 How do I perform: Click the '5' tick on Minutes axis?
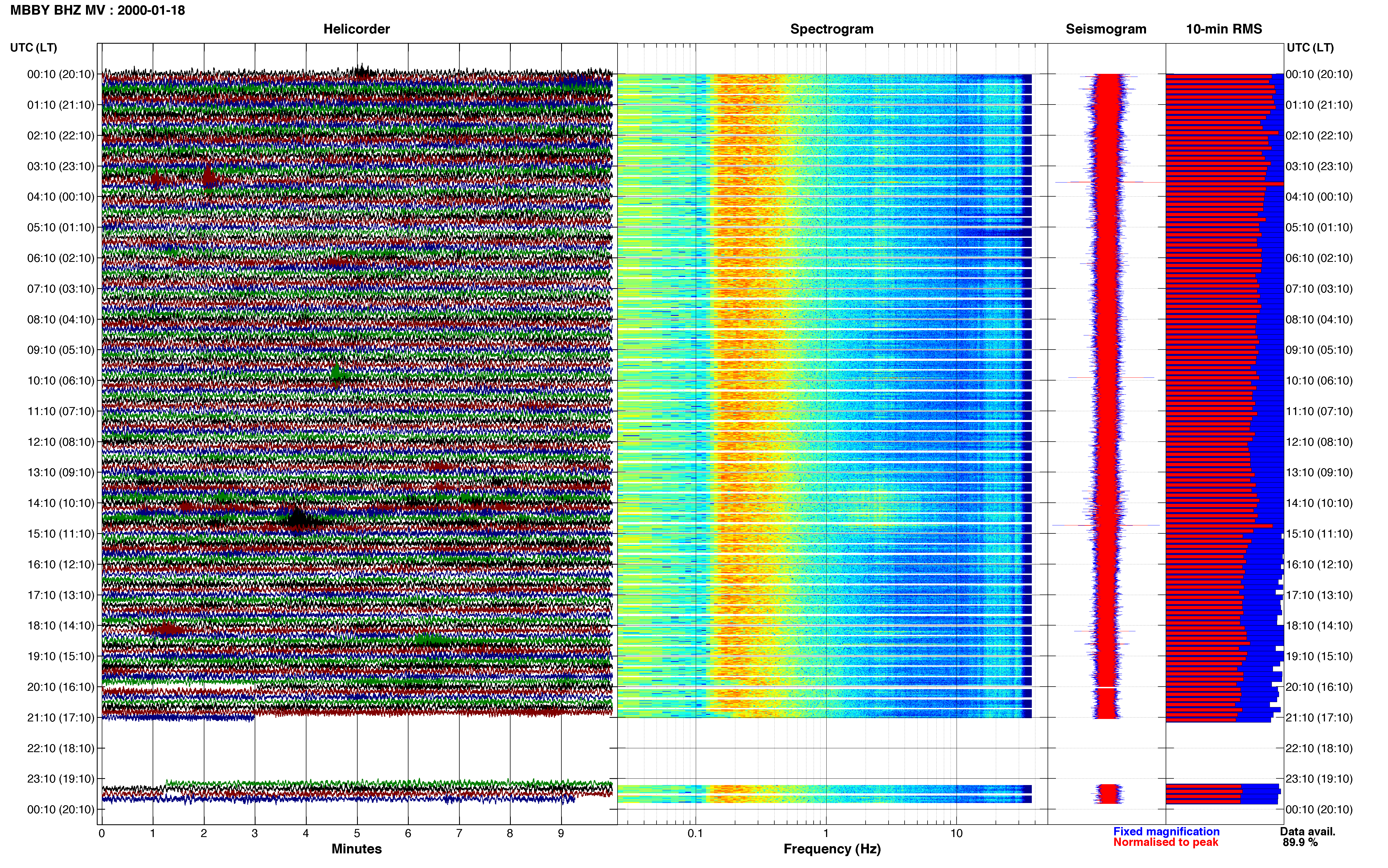coord(357,833)
